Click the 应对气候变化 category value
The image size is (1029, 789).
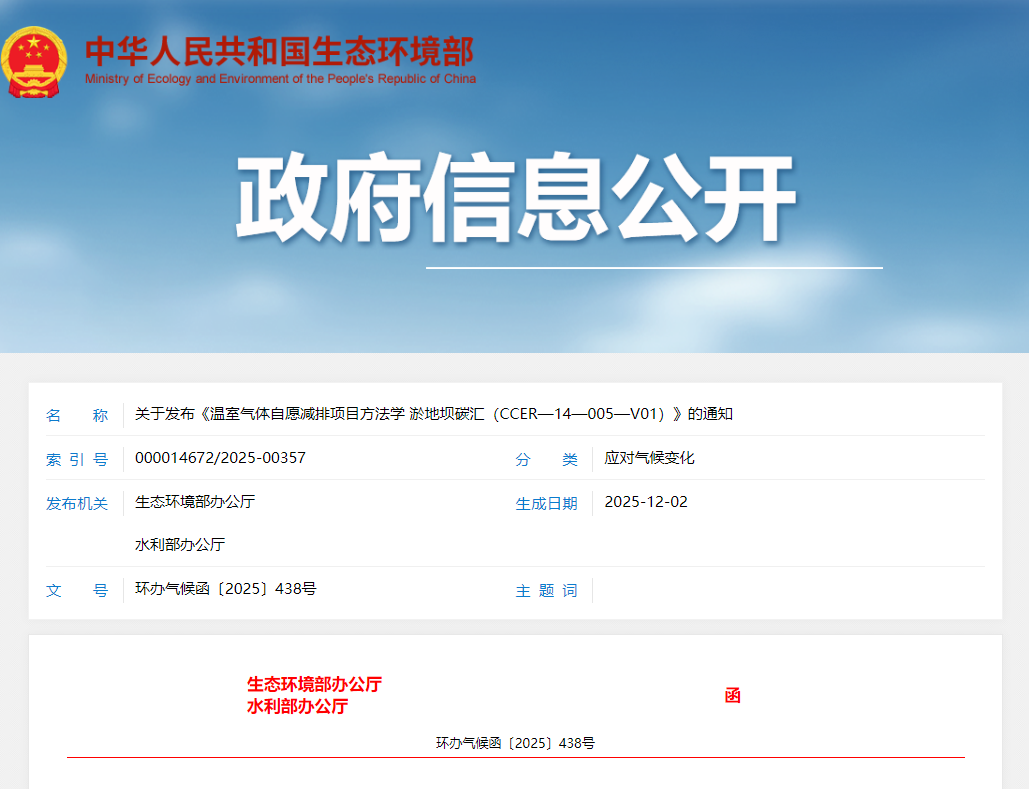pos(649,458)
